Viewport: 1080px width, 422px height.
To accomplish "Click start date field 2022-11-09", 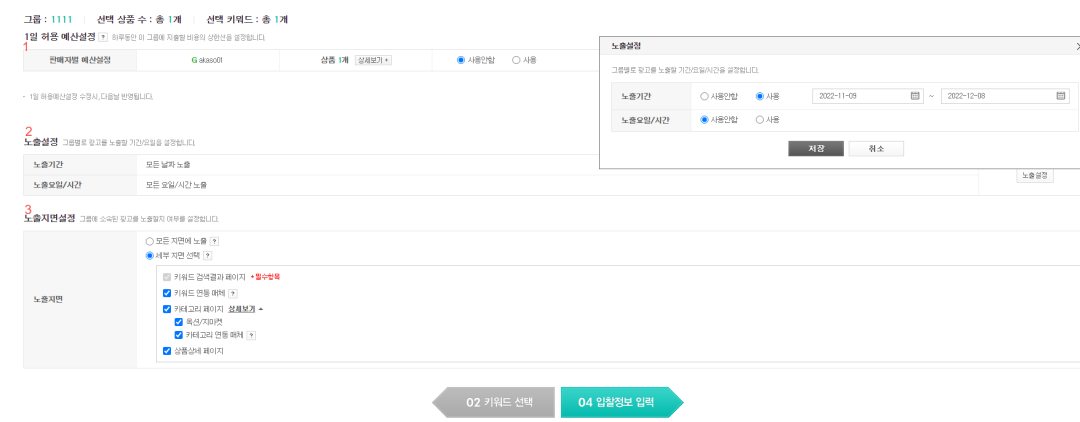I will click(866, 96).
